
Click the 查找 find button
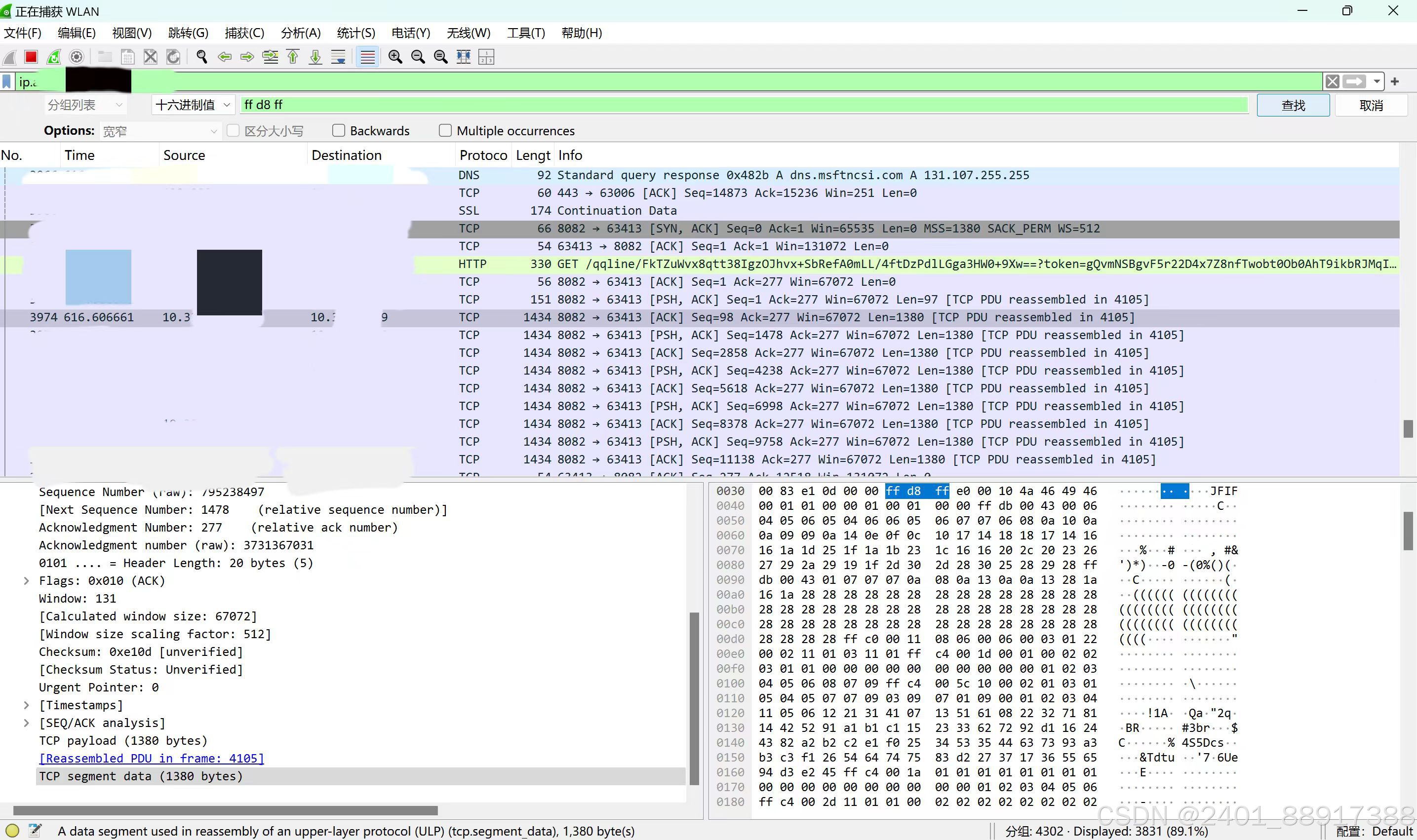coord(1293,105)
